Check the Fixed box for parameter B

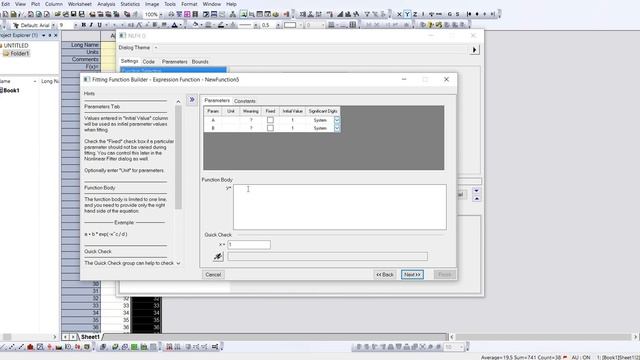[x=270, y=128]
